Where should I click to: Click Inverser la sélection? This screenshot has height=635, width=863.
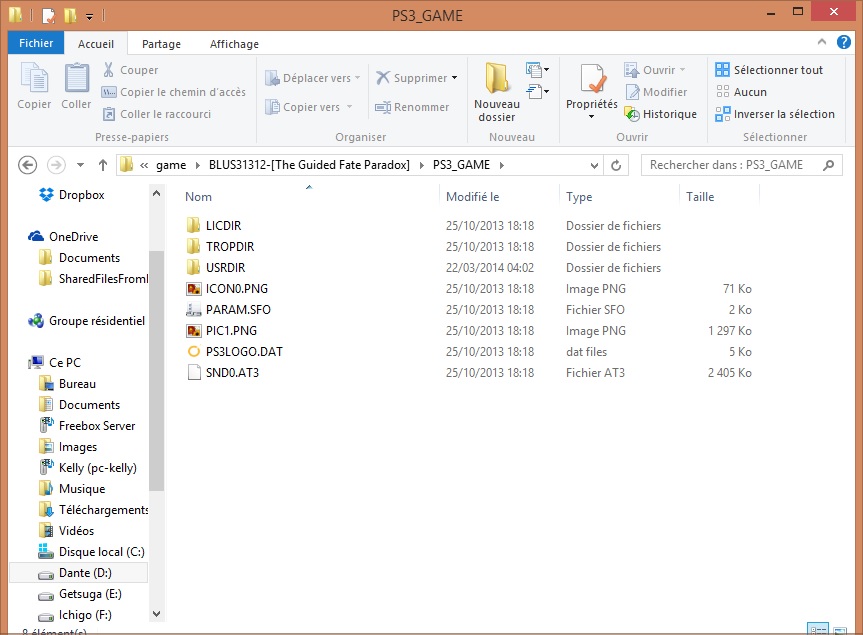coord(775,114)
